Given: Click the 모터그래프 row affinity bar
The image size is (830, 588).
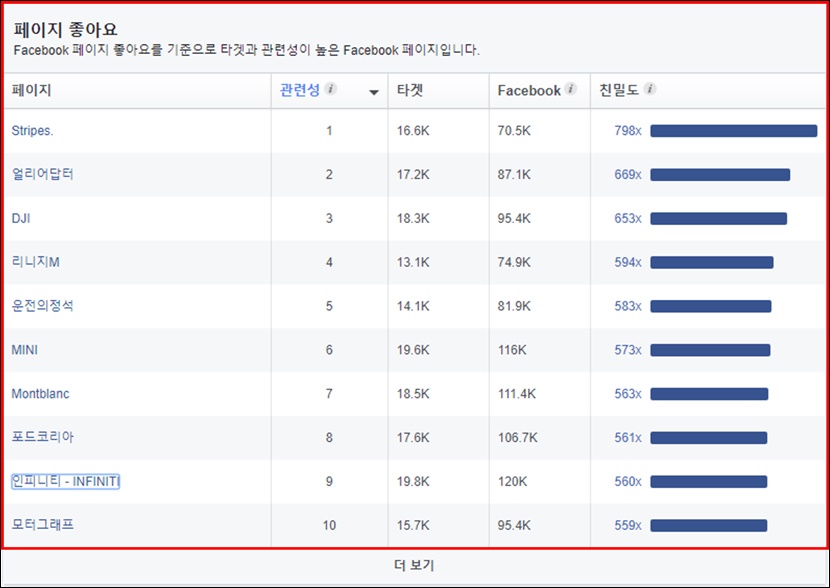Looking at the screenshot, I should pos(709,526).
